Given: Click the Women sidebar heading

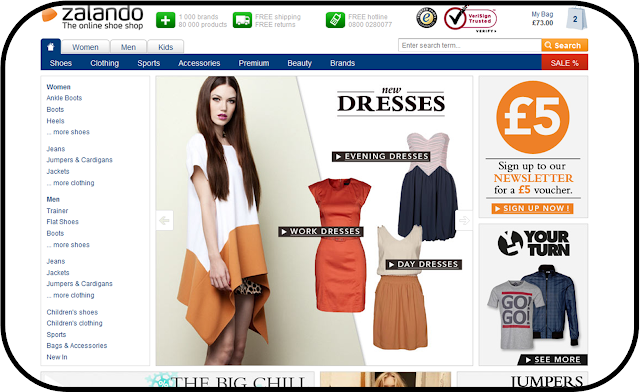Looking at the screenshot, I should click(x=58, y=87).
